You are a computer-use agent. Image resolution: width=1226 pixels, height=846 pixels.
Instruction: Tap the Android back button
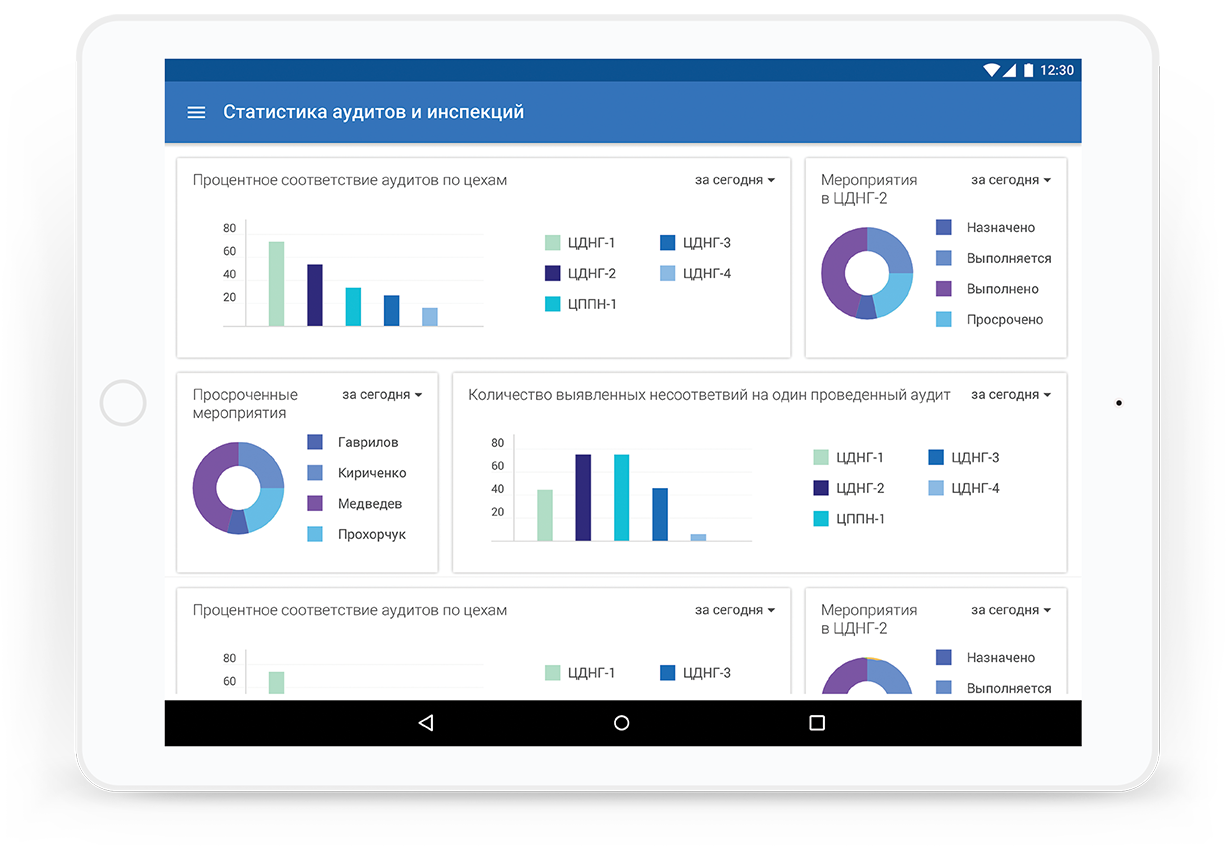[426, 723]
